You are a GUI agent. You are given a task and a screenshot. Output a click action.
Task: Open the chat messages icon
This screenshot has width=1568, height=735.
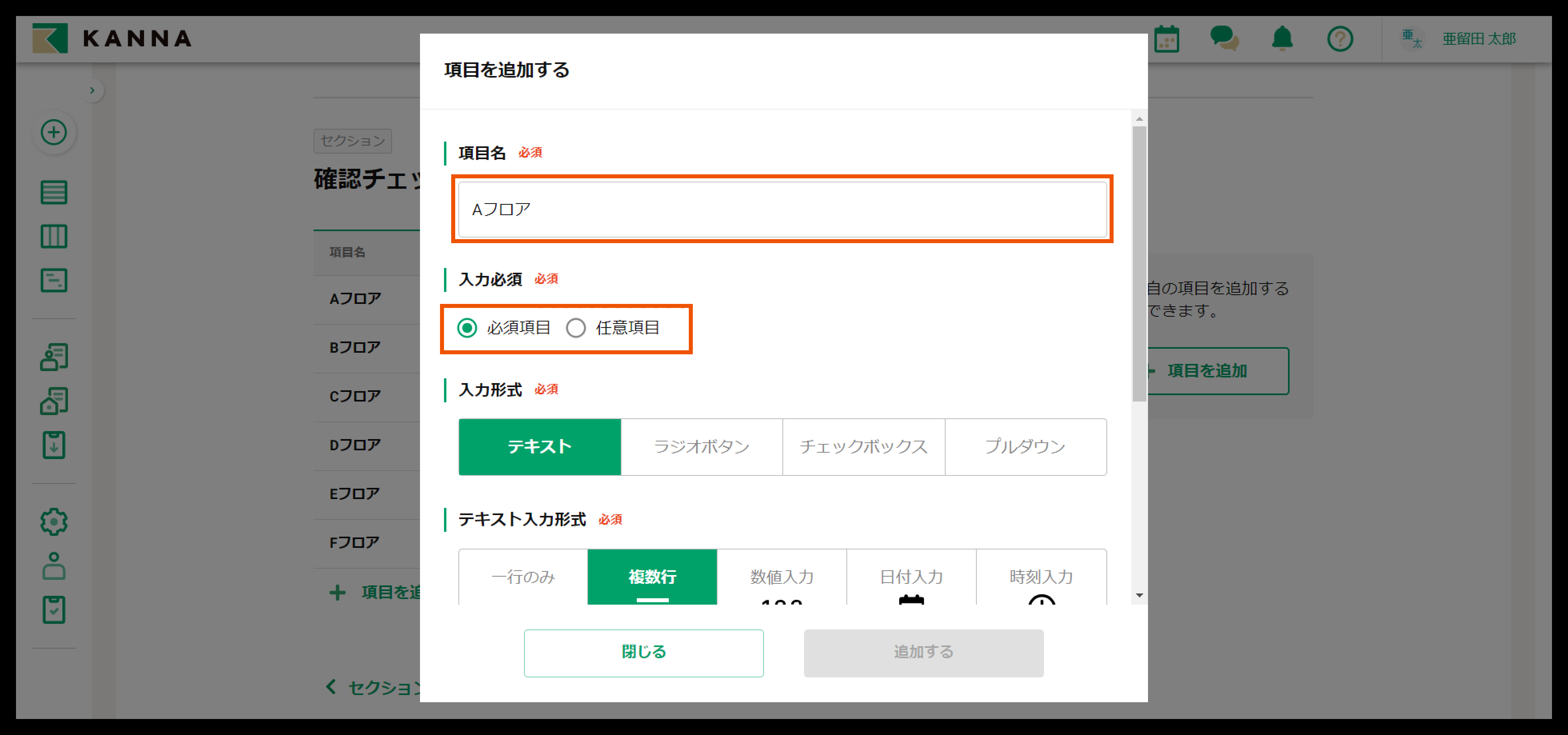pyautogui.click(x=1224, y=39)
